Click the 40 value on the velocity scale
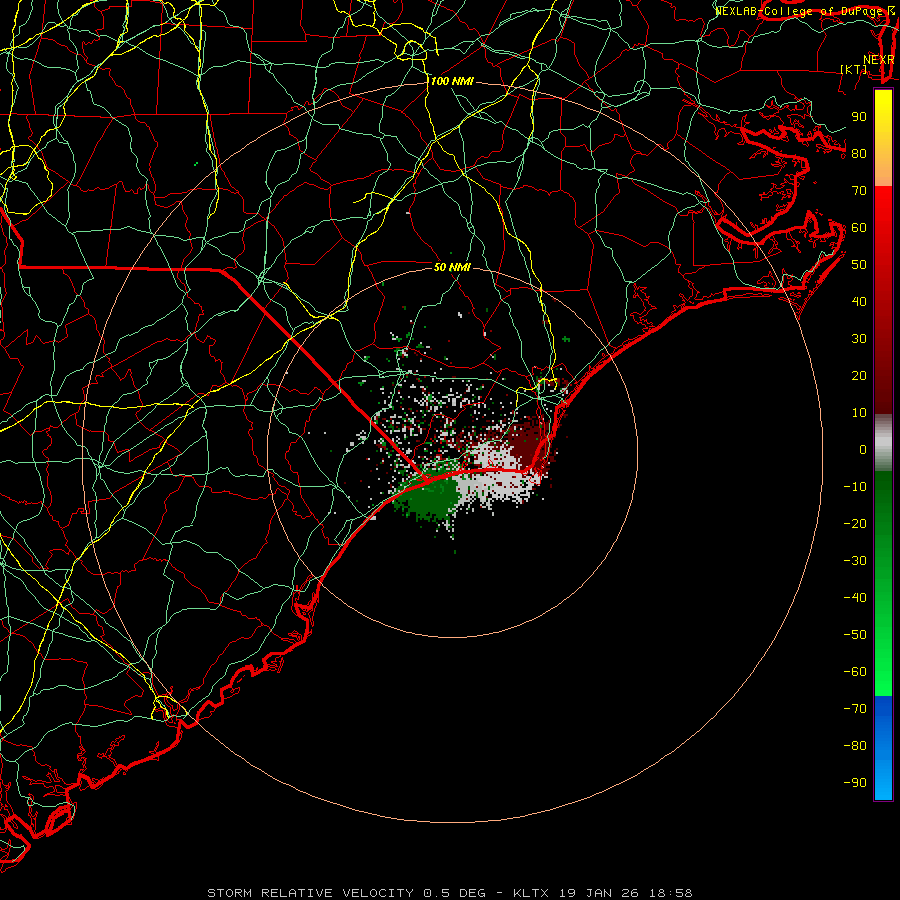 tap(859, 302)
